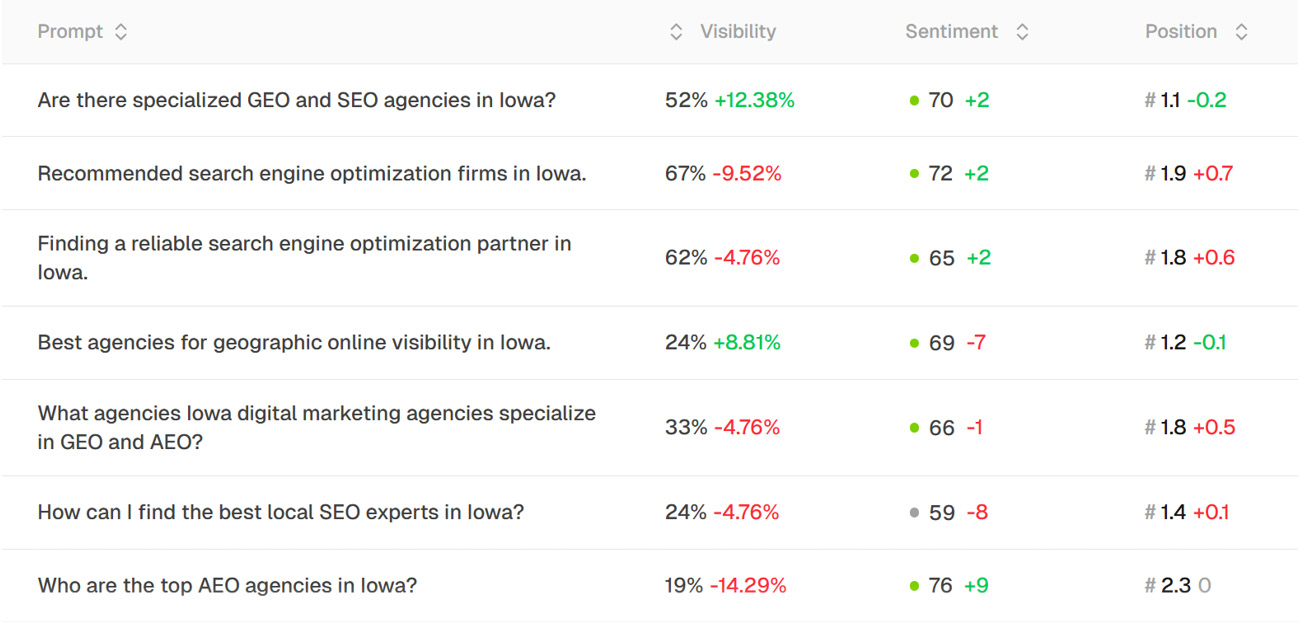
Task: Click the green sentiment dot beside score 66
Action: (x=913, y=427)
